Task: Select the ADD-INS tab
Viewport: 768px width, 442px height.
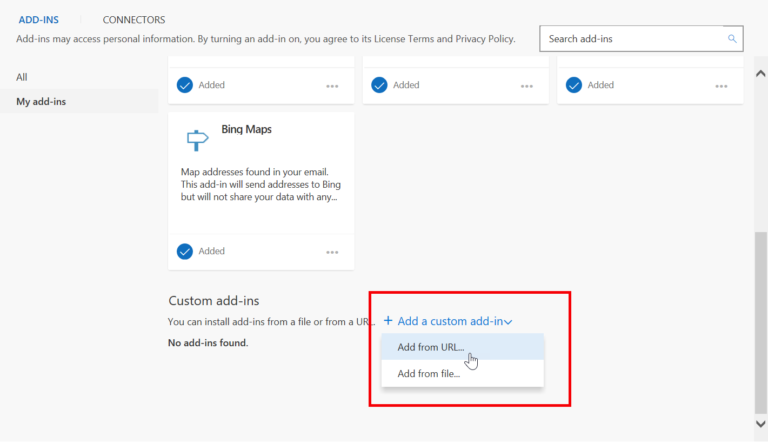Action: [x=40, y=20]
